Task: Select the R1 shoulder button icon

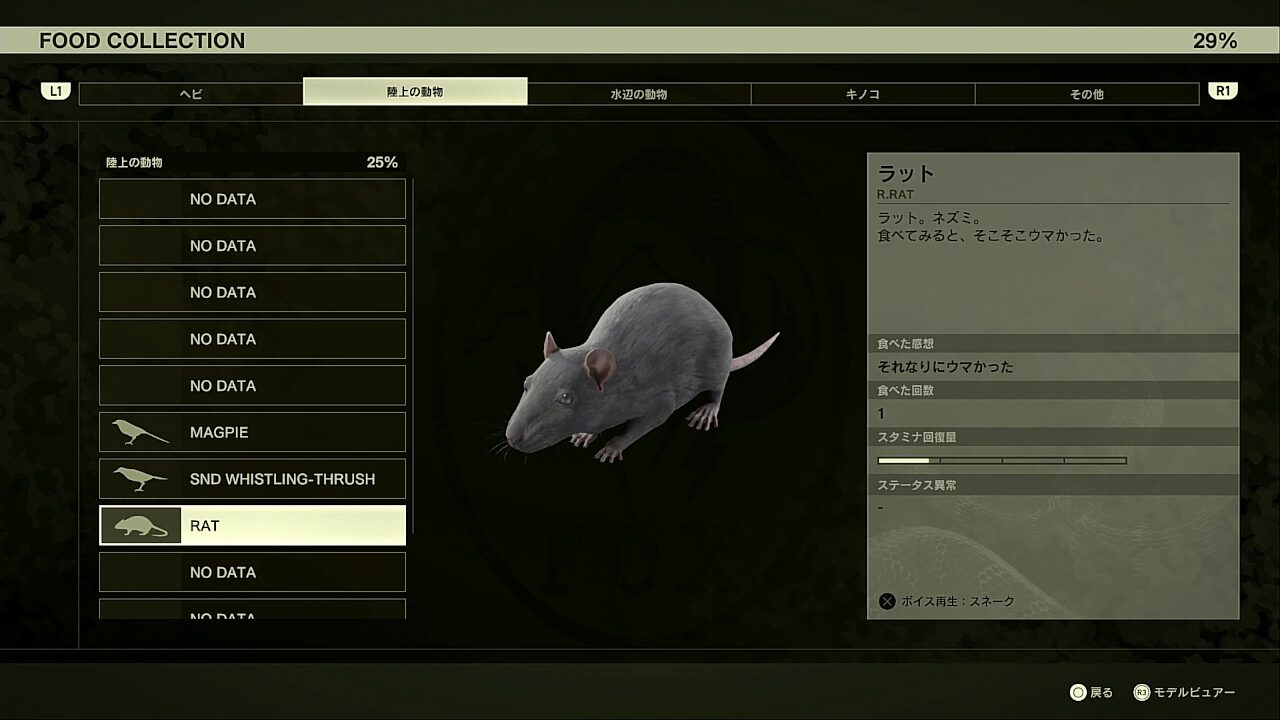Action: 1222,91
